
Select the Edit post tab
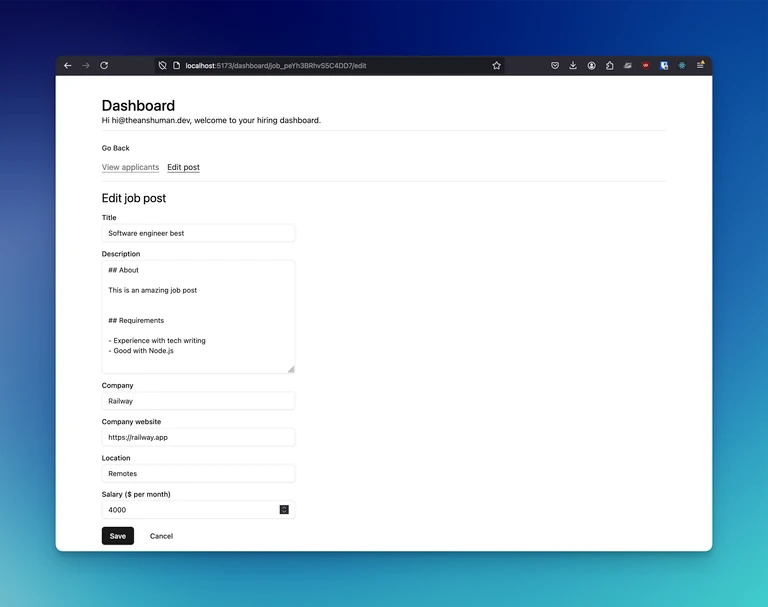(184, 167)
